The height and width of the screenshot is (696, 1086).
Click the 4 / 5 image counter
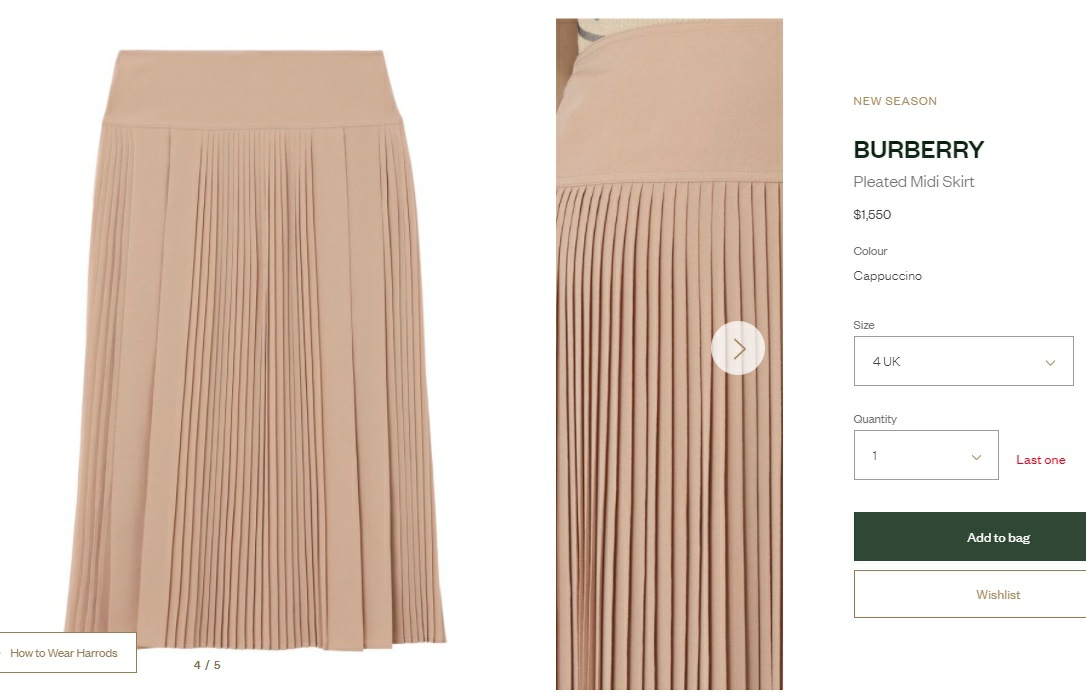click(207, 665)
